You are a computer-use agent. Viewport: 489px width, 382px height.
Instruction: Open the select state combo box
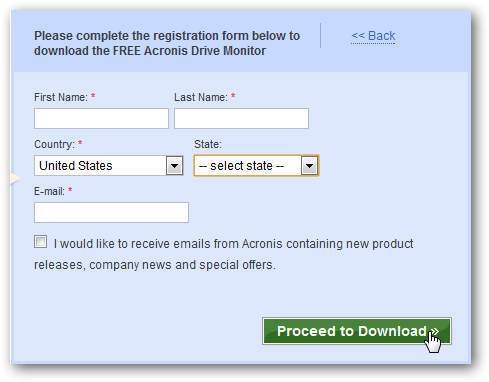coord(256,165)
